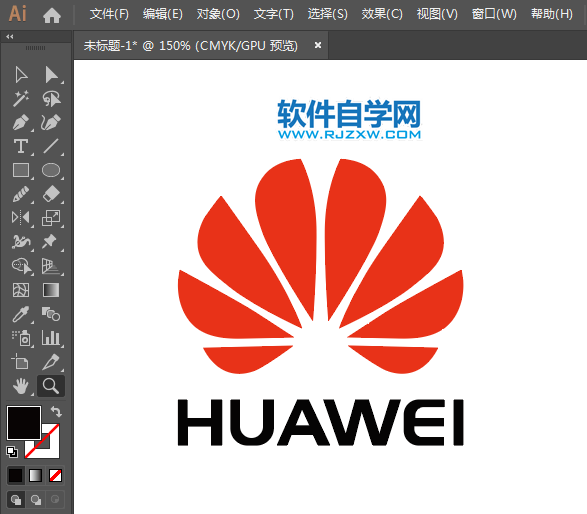587x514 pixels.
Task: Open the 视图(V) menu
Action: [x=437, y=14]
